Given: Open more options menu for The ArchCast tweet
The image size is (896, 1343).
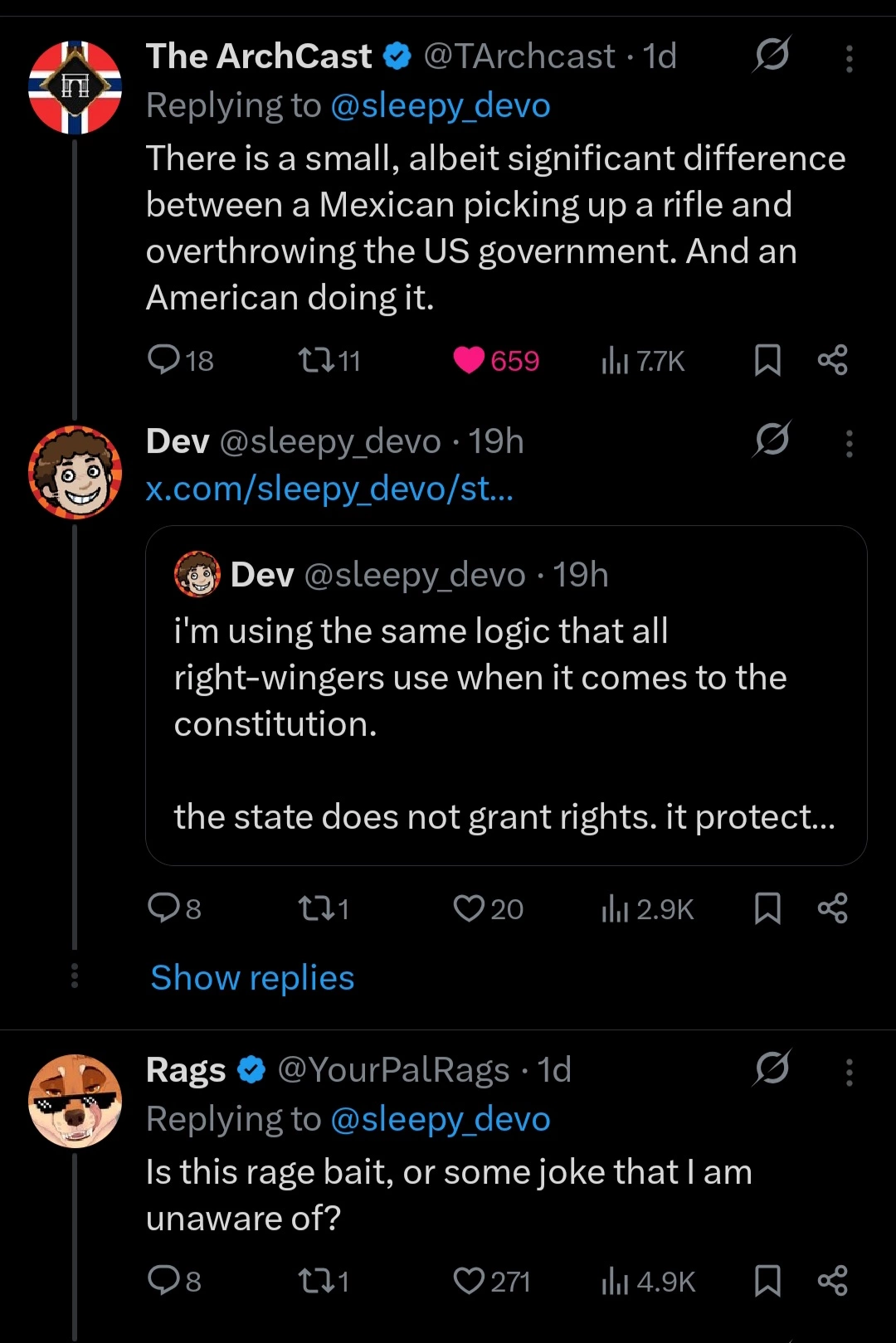Looking at the screenshot, I should pyautogui.click(x=849, y=58).
